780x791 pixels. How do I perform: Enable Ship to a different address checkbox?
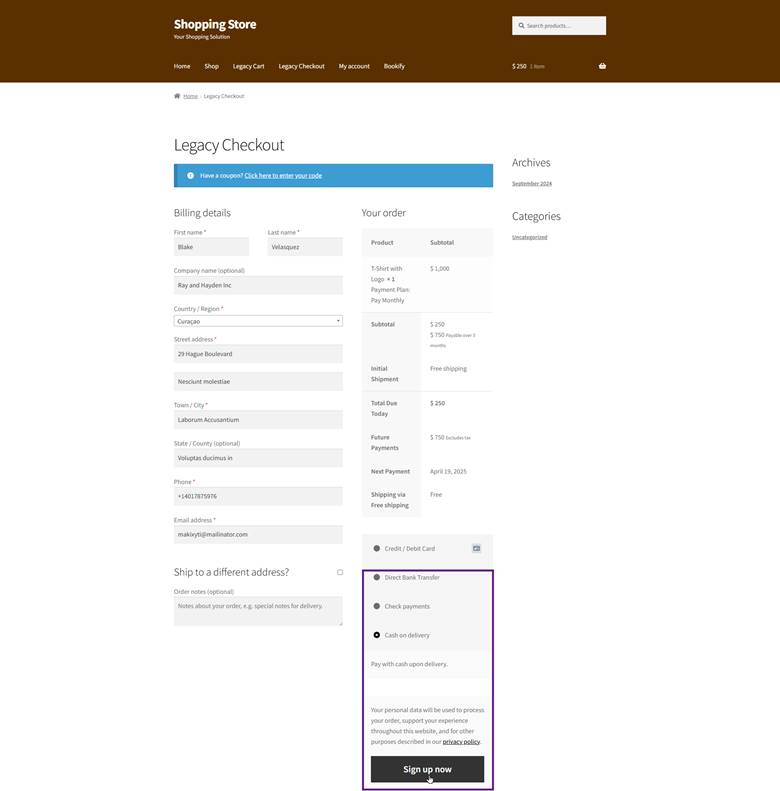click(x=340, y=572)
